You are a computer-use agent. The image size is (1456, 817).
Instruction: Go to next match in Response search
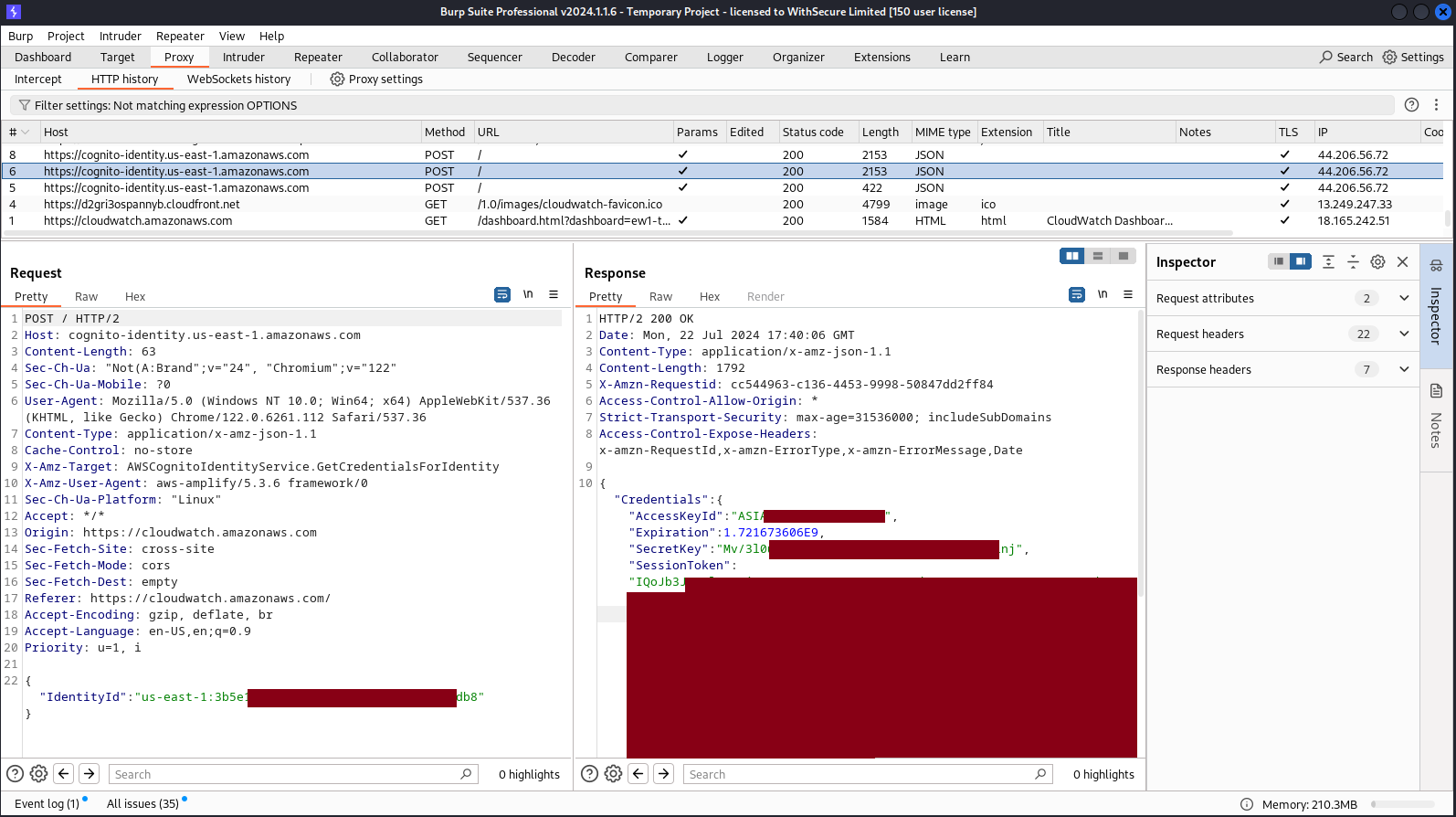[x=664, y=774]
